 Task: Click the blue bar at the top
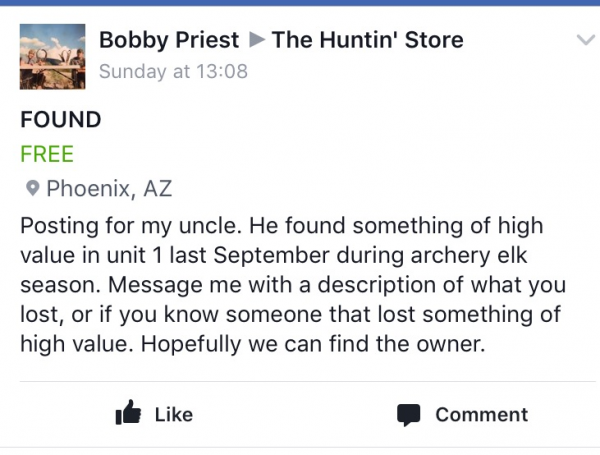click(300, 3)
